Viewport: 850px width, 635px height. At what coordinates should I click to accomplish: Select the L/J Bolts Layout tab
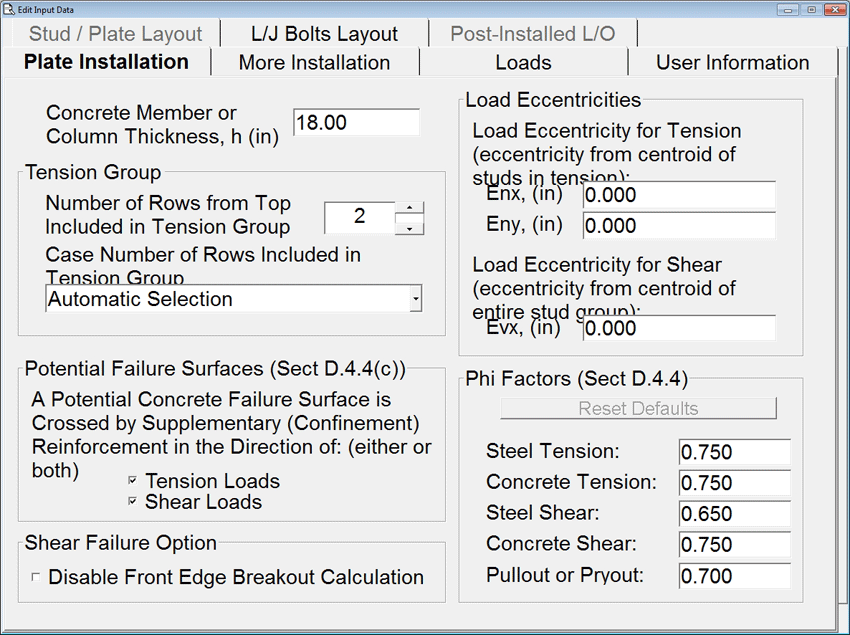324,34
